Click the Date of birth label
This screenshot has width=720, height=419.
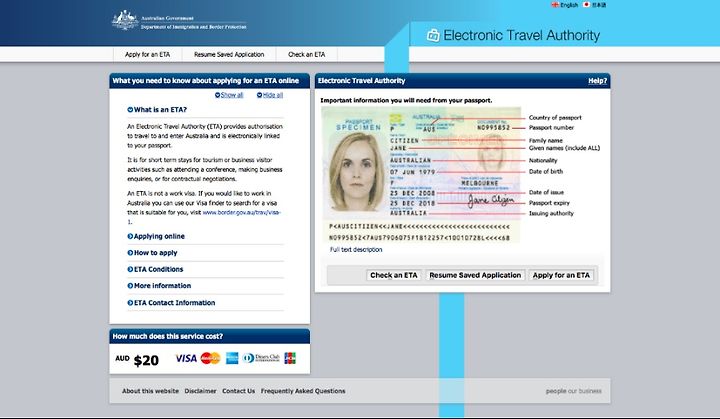[546, 171]
